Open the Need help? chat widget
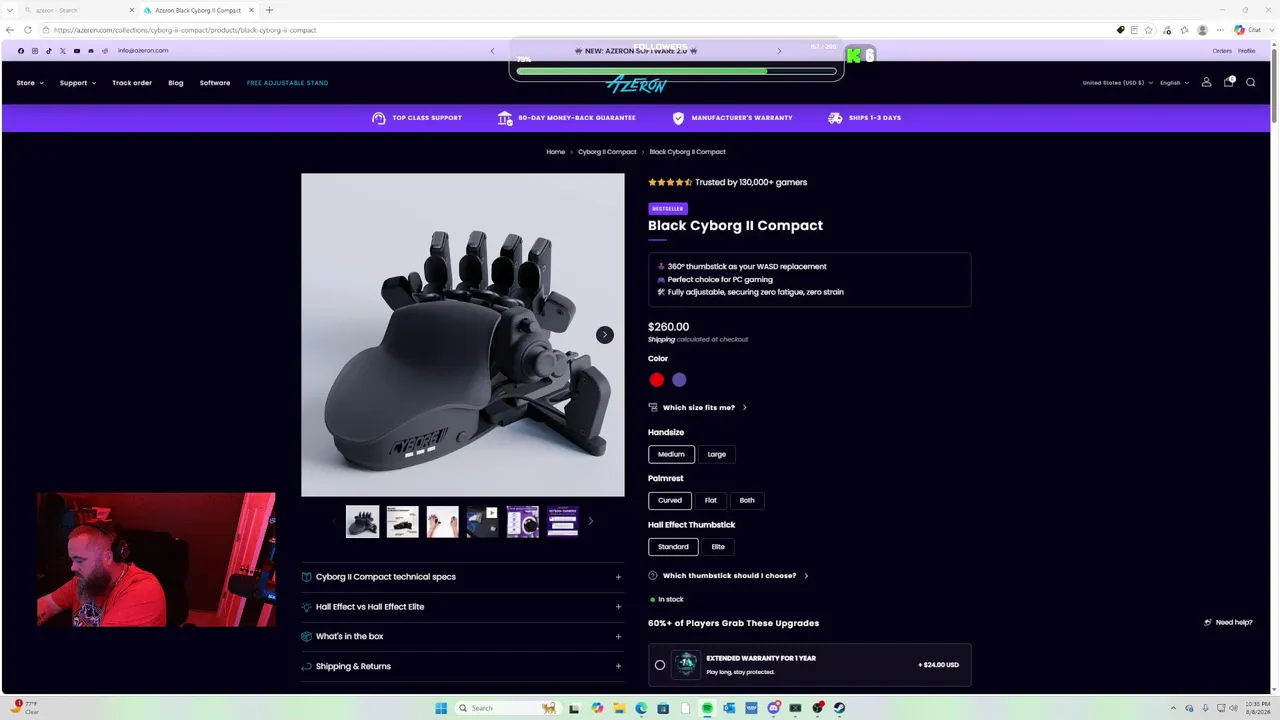The image size is (1280, 720). [1229, 623]
